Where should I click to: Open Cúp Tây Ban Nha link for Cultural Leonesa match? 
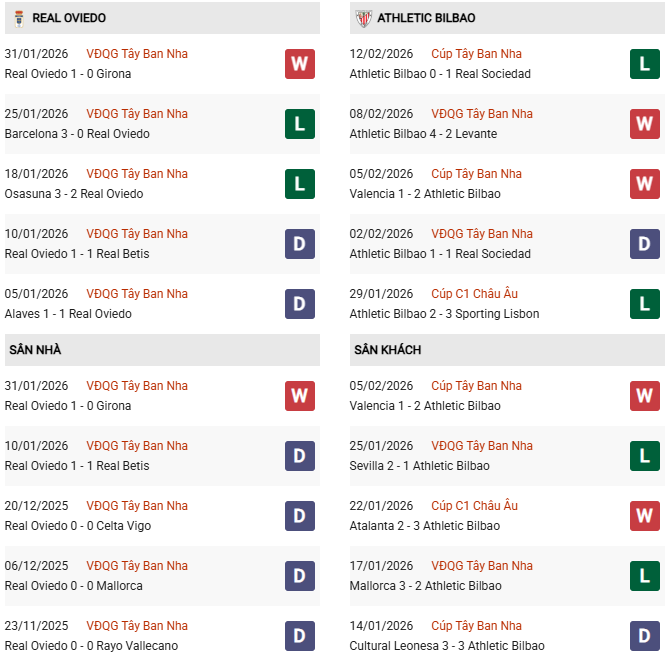476,626
